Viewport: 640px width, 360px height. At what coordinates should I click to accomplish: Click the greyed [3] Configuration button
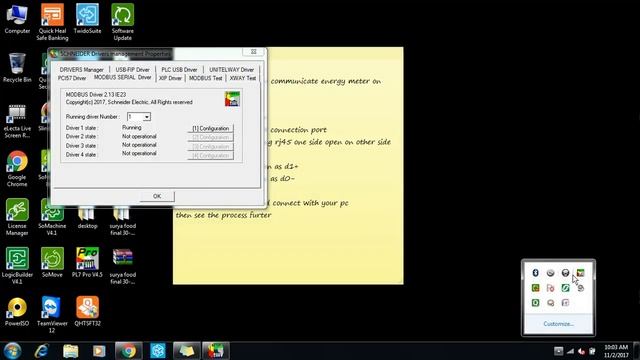click(x=211, y=147)
